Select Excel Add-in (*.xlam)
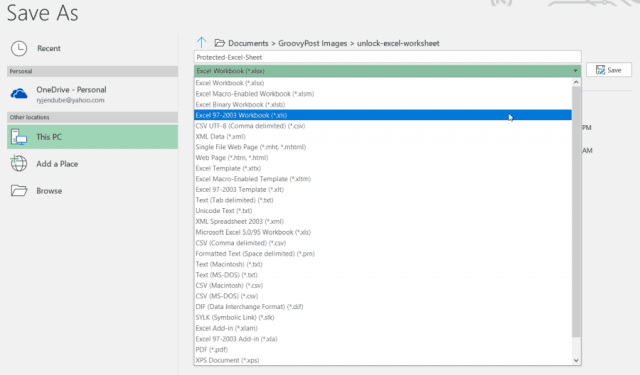 pyautogui.click(x=383, y=328)
